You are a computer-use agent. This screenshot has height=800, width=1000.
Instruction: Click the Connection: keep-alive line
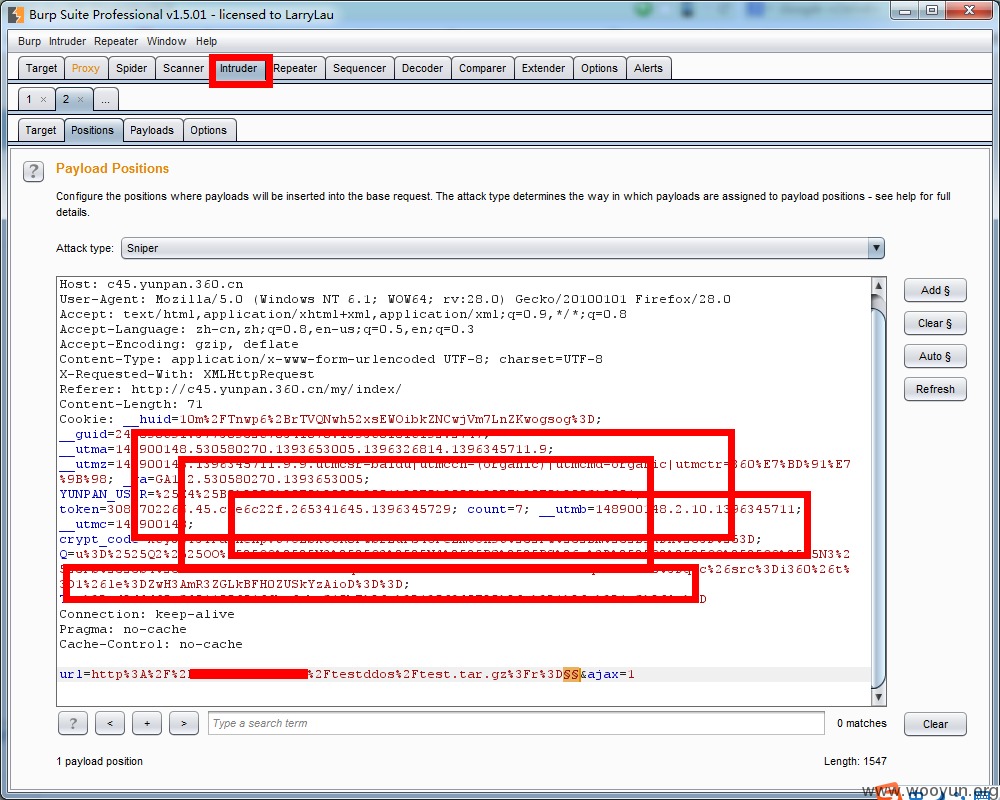pos(147,614)
